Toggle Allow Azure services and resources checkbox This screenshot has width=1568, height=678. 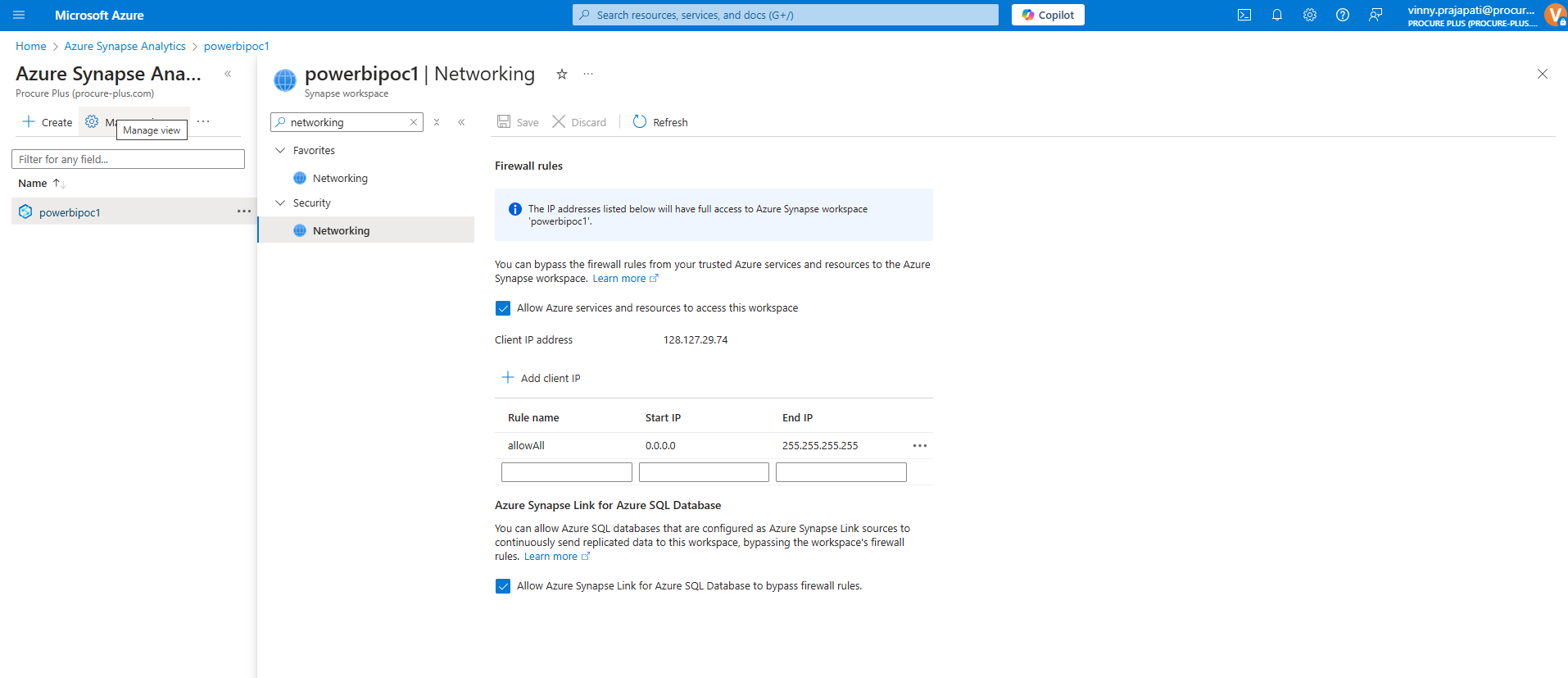click(503, 308)
